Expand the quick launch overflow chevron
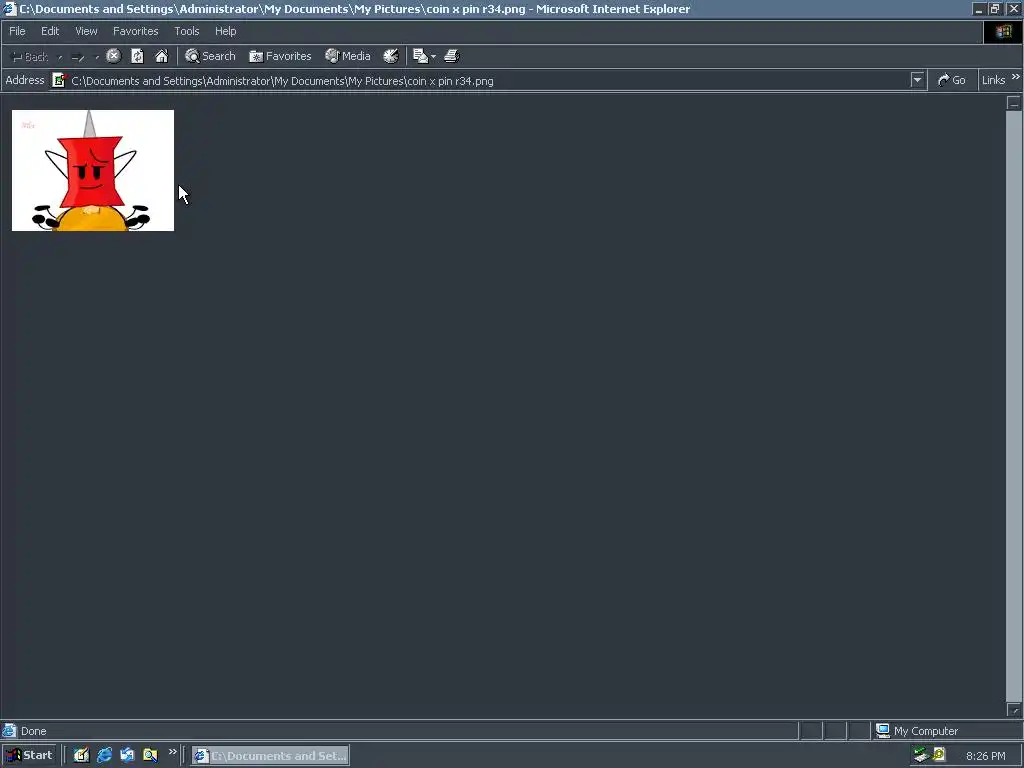This screenshot has width=1024, height=768. click(172, 752)
